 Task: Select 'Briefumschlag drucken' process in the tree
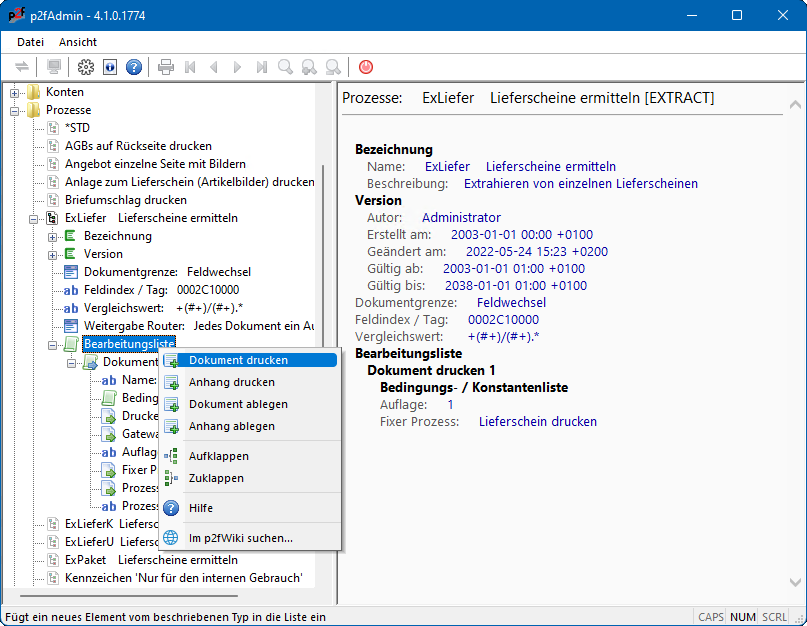pyautogui.click(x=125, y=200)
